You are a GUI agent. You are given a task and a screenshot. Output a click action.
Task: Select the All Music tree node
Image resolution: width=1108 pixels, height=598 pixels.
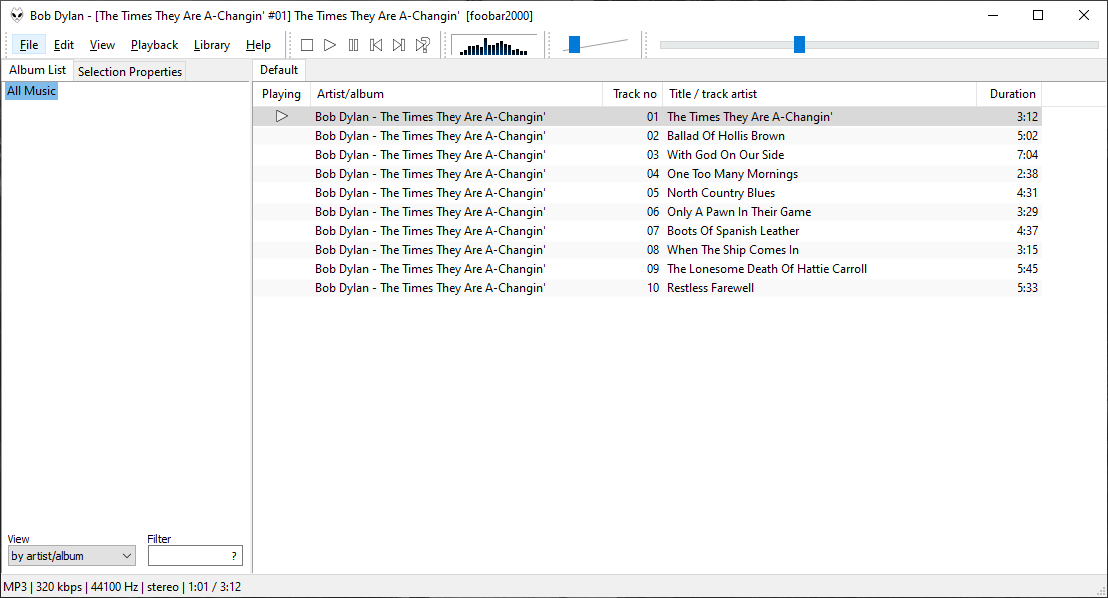tap(31, 90)
